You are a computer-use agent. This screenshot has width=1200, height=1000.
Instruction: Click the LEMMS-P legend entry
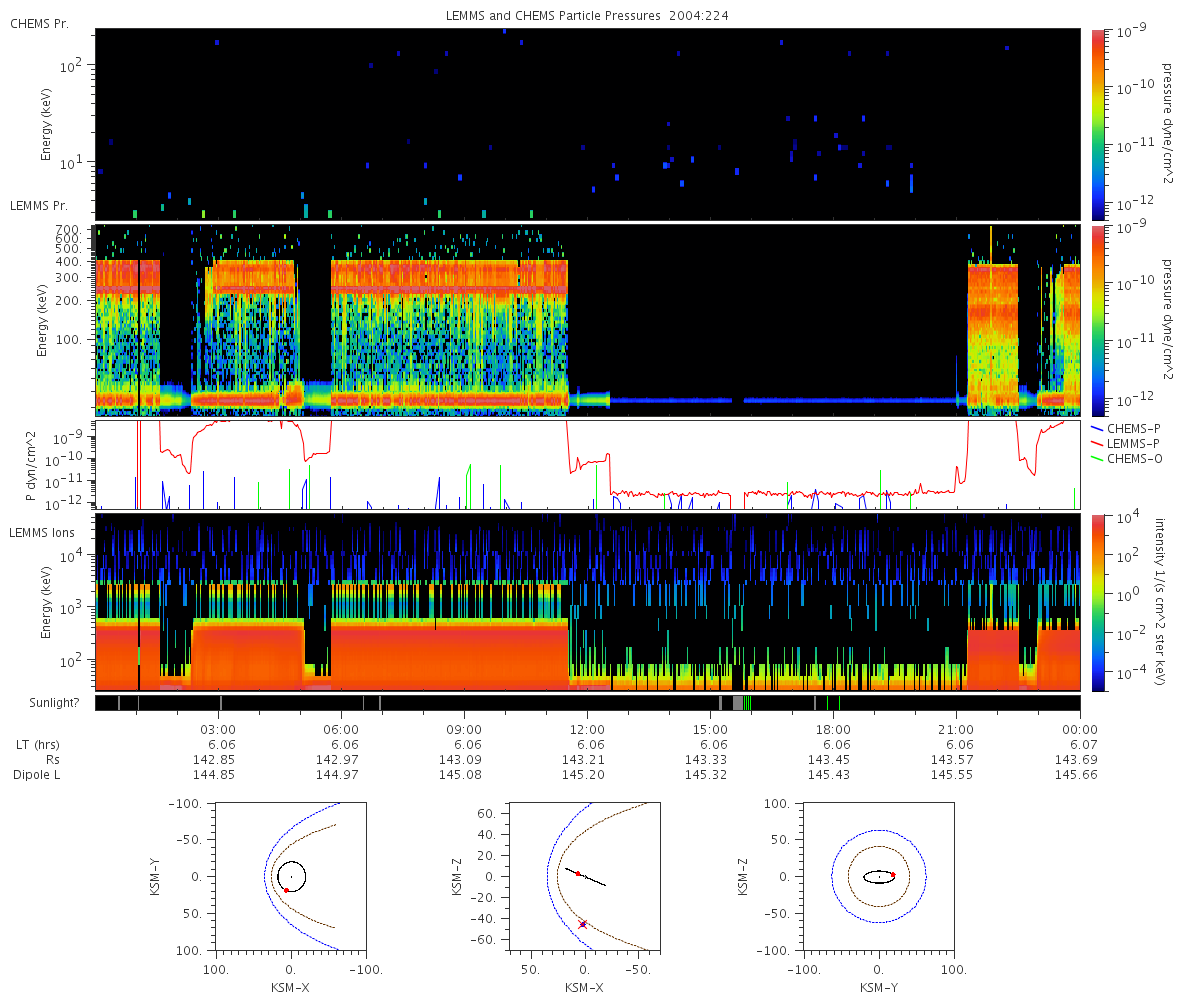[x=1121, y=443]
